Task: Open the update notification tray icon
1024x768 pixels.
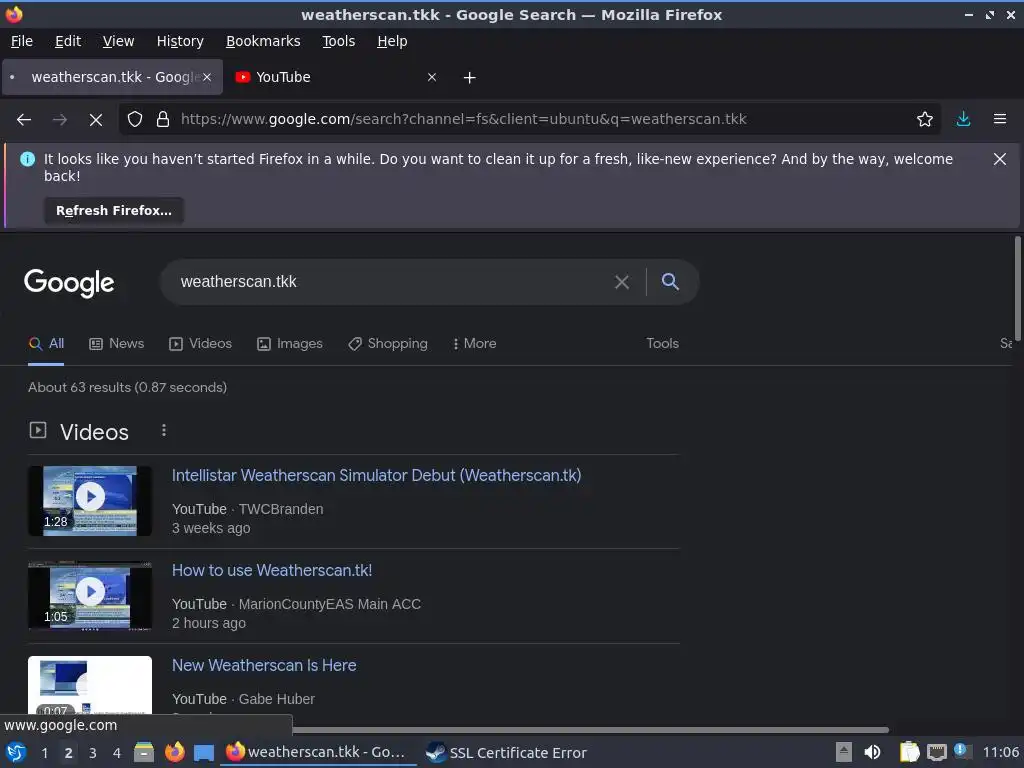Action: [961, 751]
